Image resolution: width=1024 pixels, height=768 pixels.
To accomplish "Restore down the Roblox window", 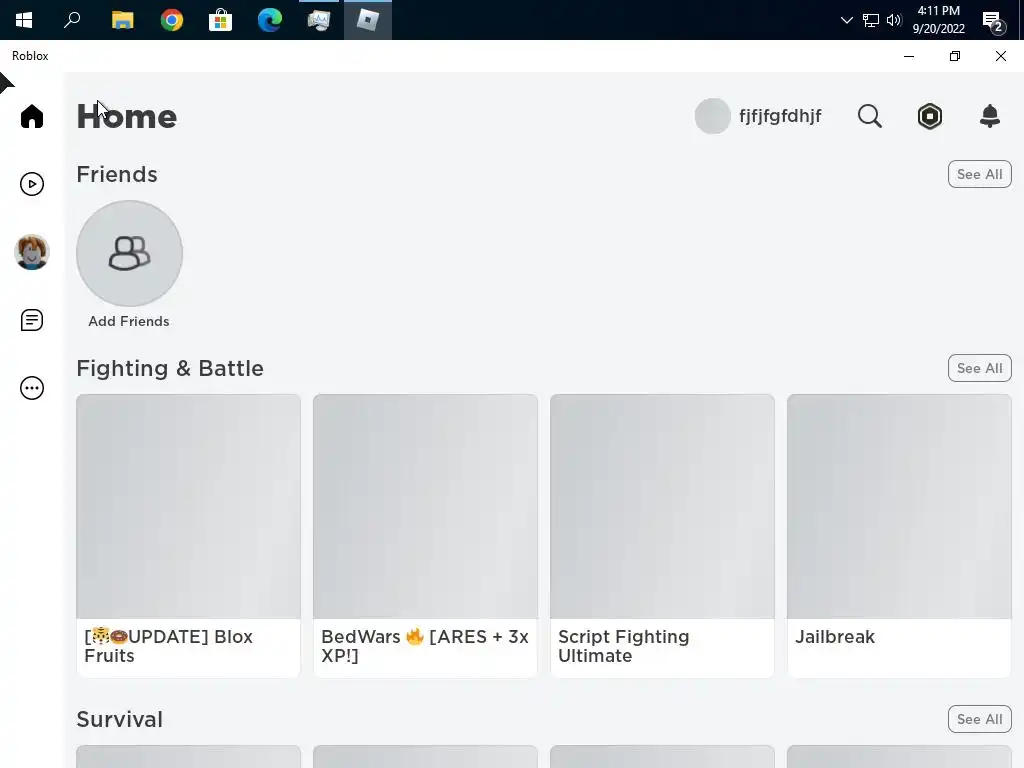I will (955, 56).
